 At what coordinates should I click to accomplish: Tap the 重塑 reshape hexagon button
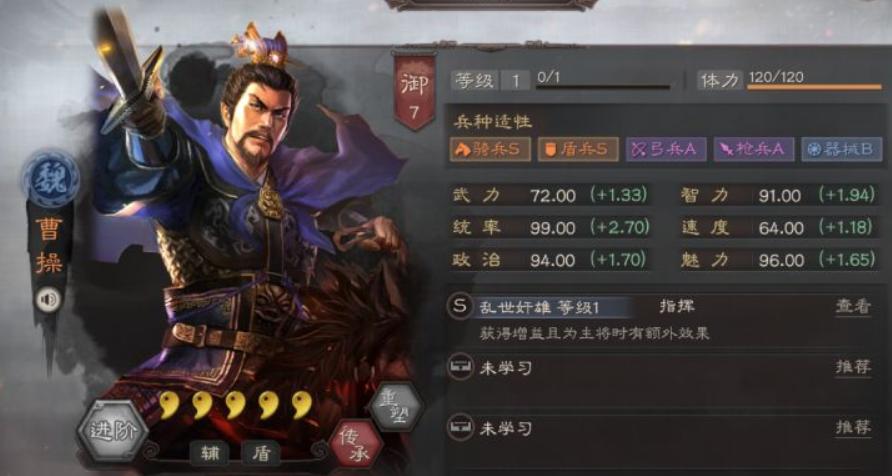[x=395, y=407]
